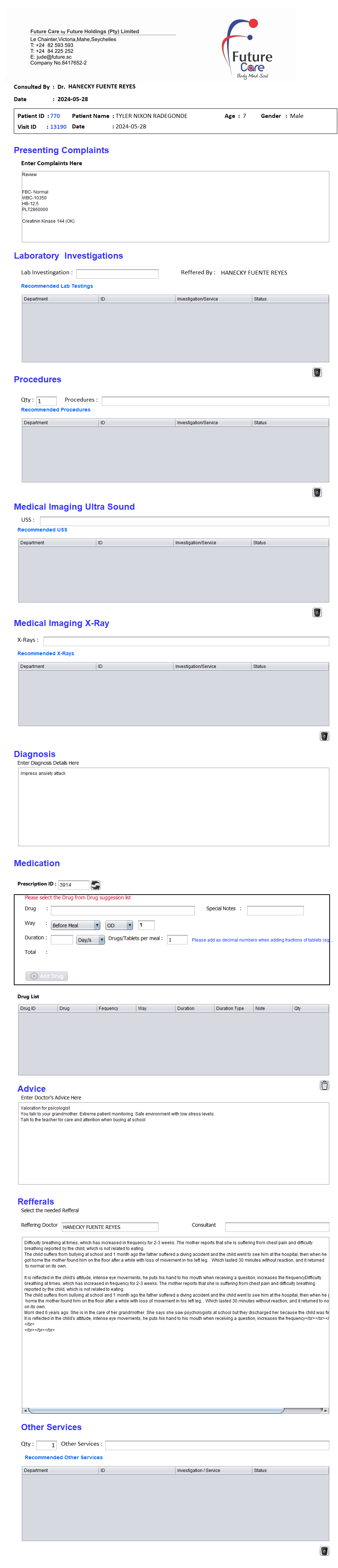338x1568 pixels.
Task: Open Patient ID 770 link
Action: click(55, 116)
